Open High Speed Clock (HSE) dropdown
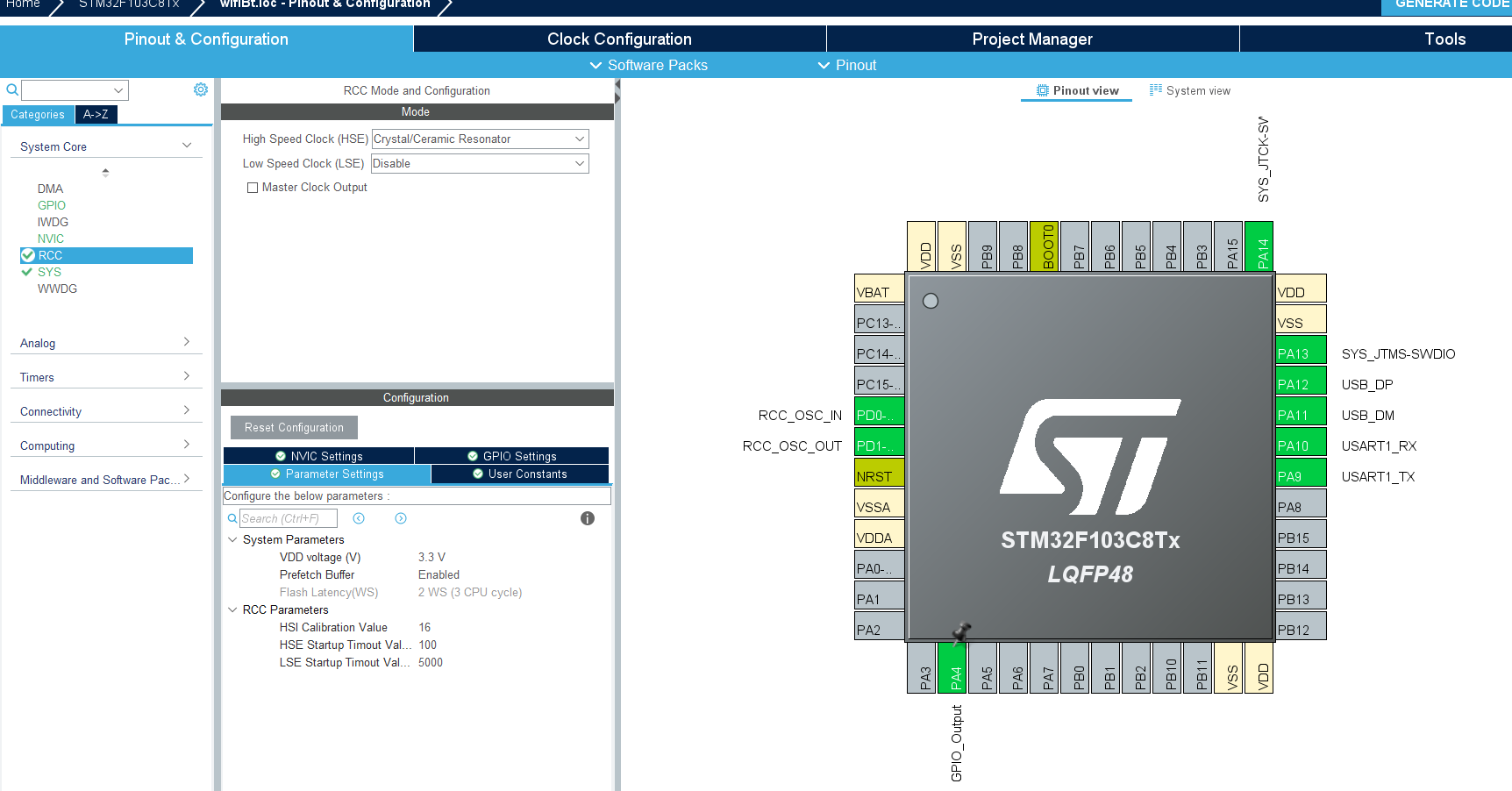This screenshot has height=791, width=1512. pyautogui.click(x=480, y=139)
